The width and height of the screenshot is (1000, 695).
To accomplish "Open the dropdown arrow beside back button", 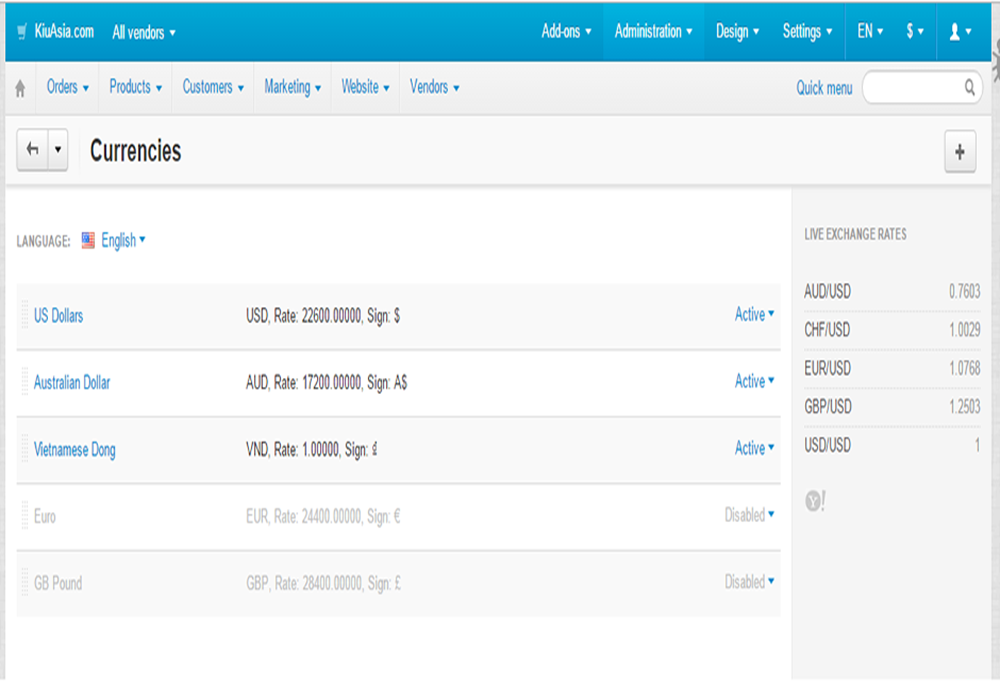I will 58,150.
